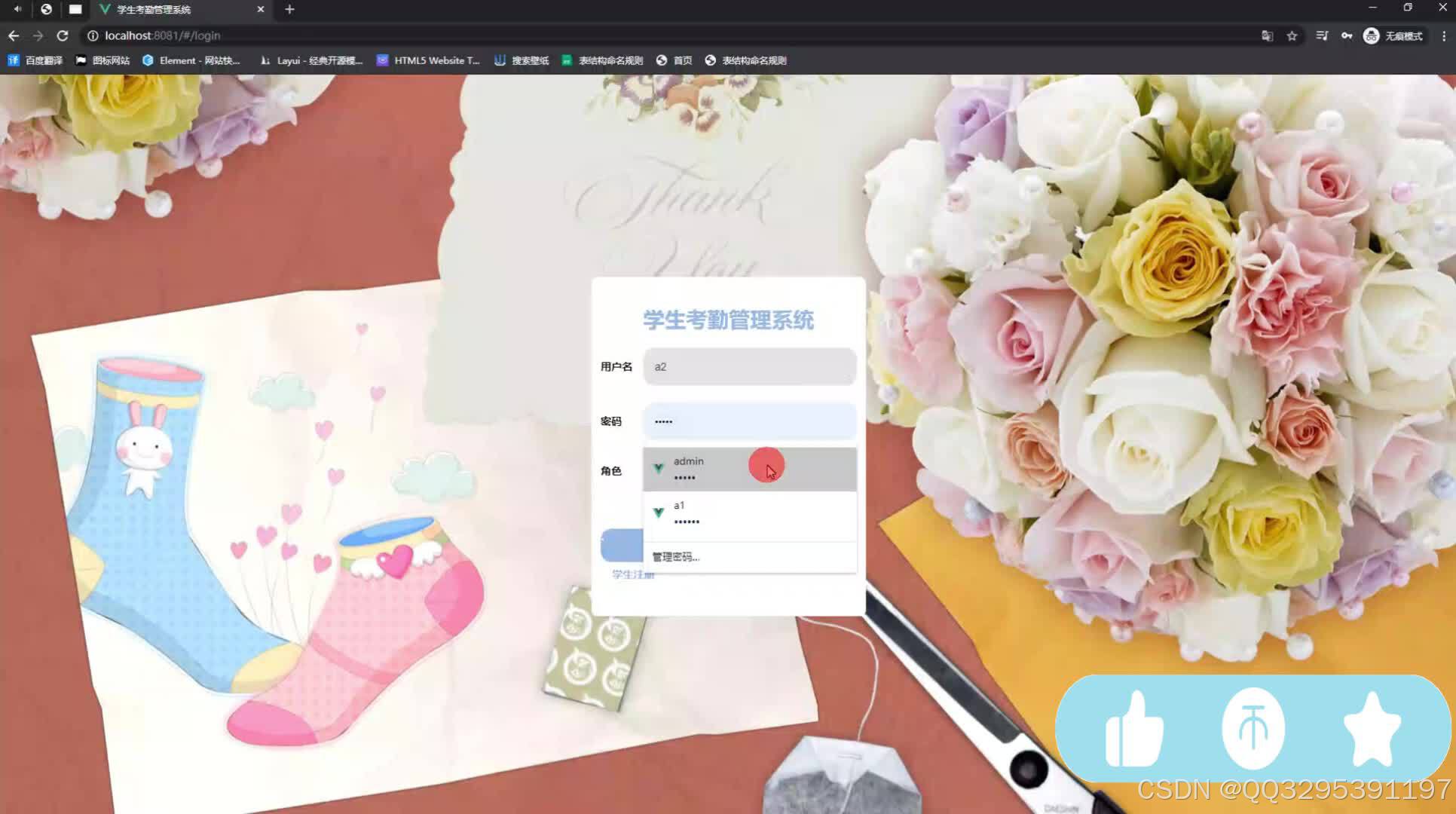
Task: Open the 搜索壁纸 bookmark
Action: pos(522,60)
